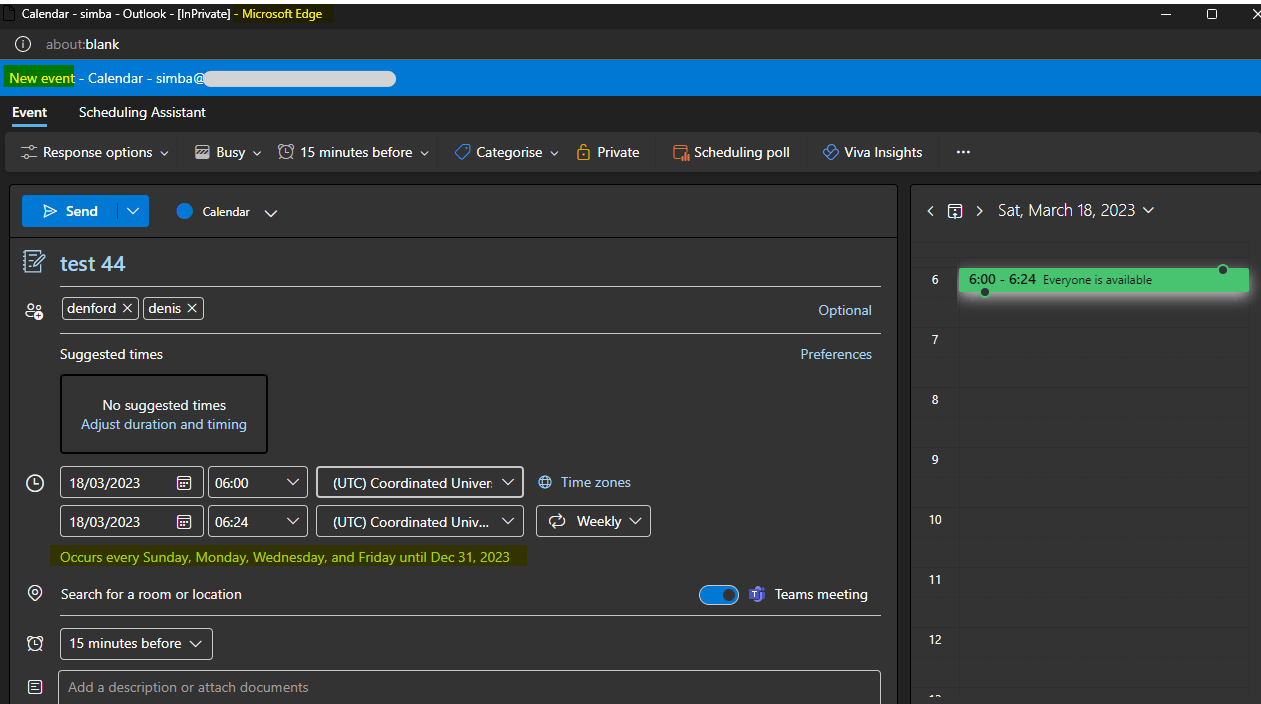Expand the Sat, March 18, 2023 date picker
Viewport: 1261px width, 704px height.
tap(1076, 211)
